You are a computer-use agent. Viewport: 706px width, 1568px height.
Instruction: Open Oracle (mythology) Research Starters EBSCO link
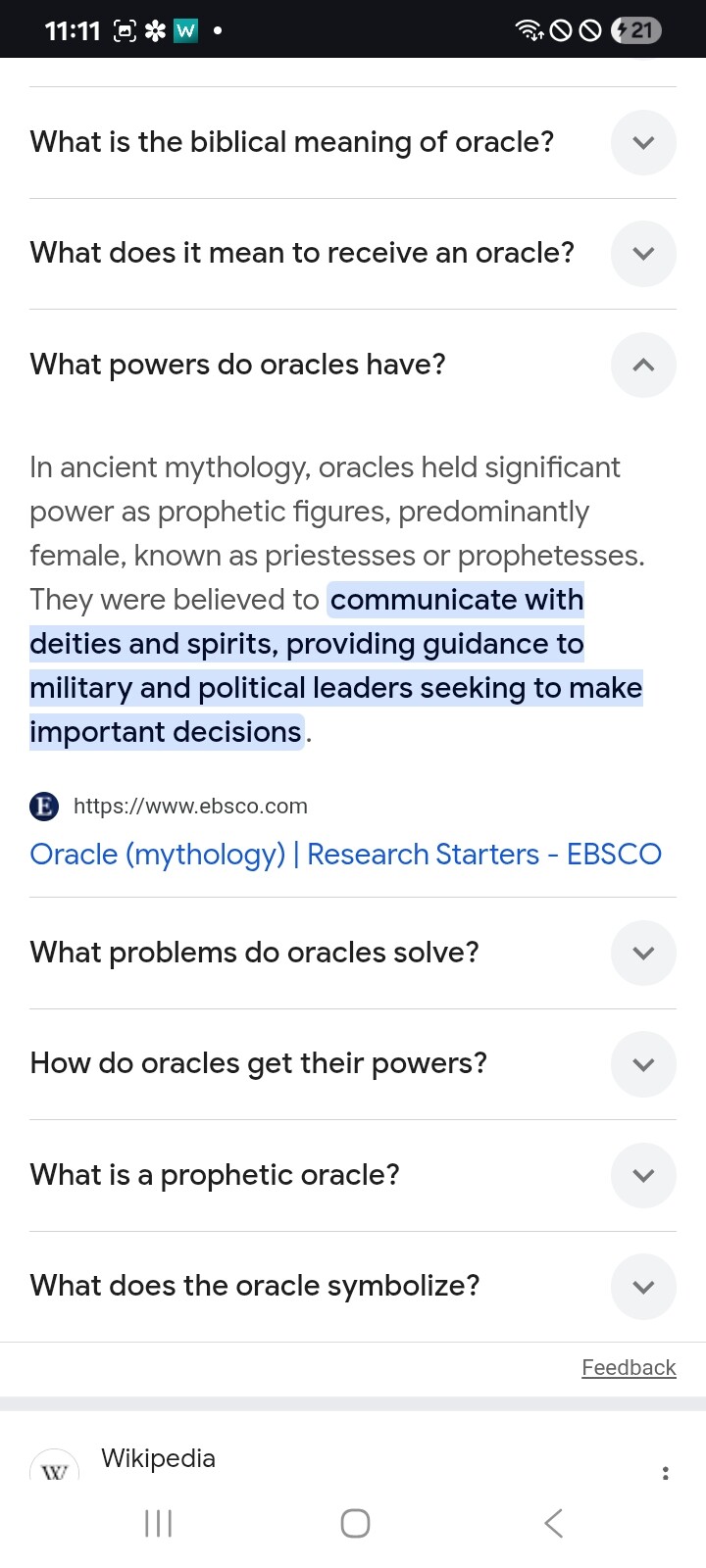(x=345, y=855)
